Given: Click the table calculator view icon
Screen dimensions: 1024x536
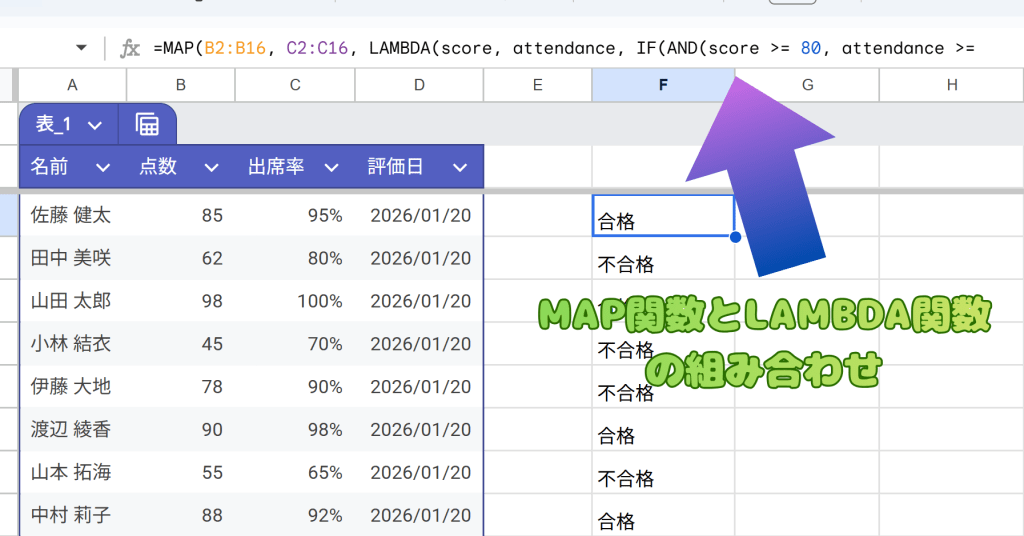Looking at the screenshot, I should (147, 124).
